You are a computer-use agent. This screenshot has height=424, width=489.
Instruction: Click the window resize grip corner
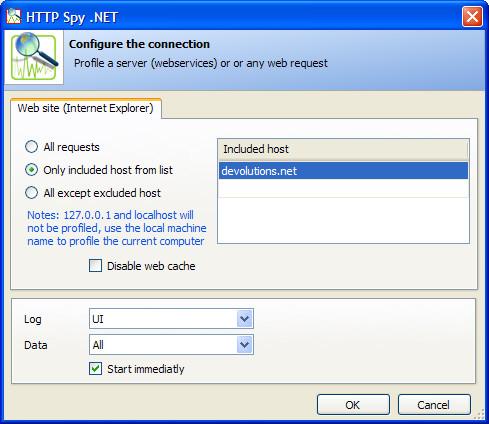coord(480,414)
